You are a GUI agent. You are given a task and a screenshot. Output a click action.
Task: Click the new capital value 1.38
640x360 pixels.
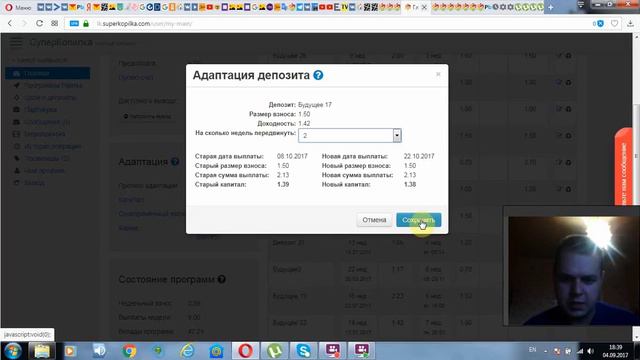[x=410, y=184]
